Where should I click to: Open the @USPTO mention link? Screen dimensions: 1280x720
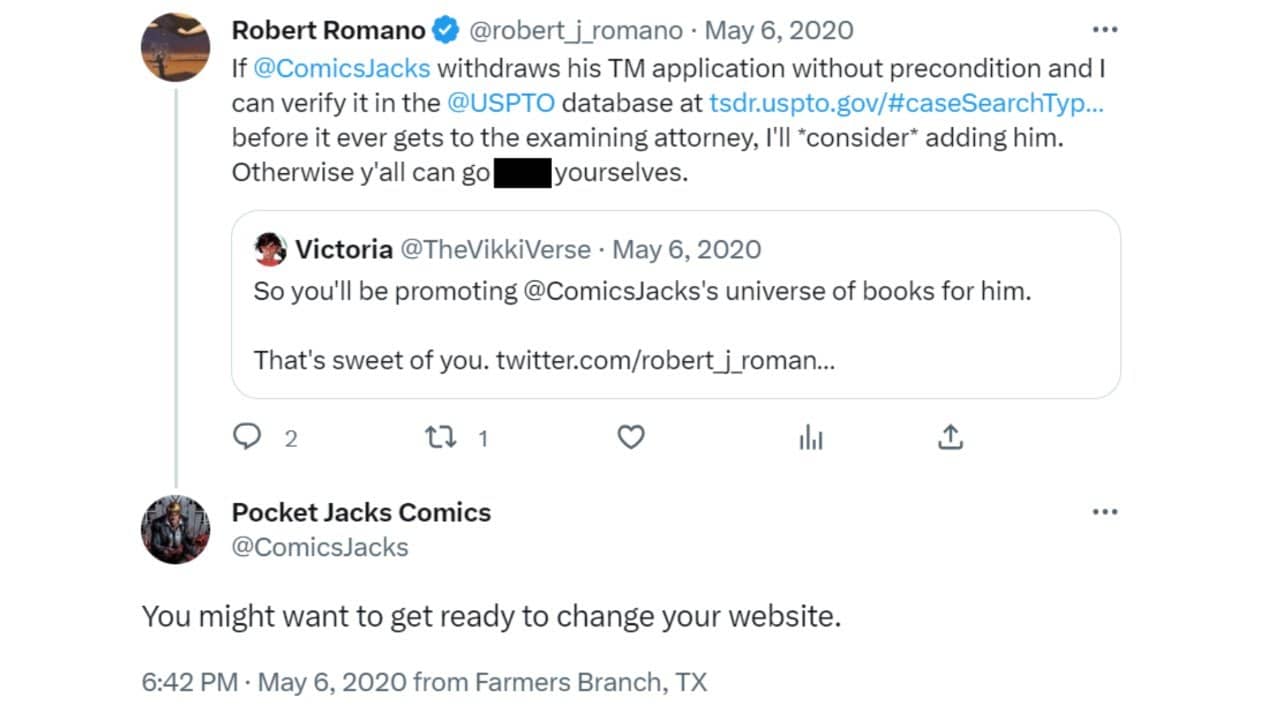(501, 103)
